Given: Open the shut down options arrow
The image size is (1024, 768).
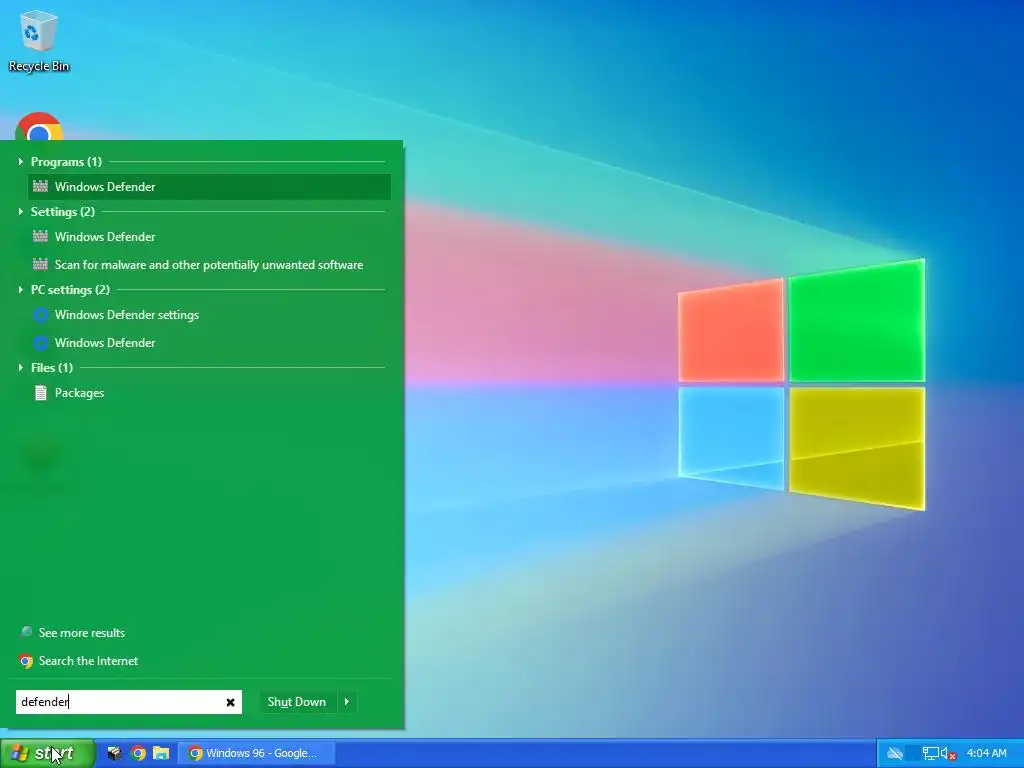Looking at the screenshot, I should click(x=347, y=702).
